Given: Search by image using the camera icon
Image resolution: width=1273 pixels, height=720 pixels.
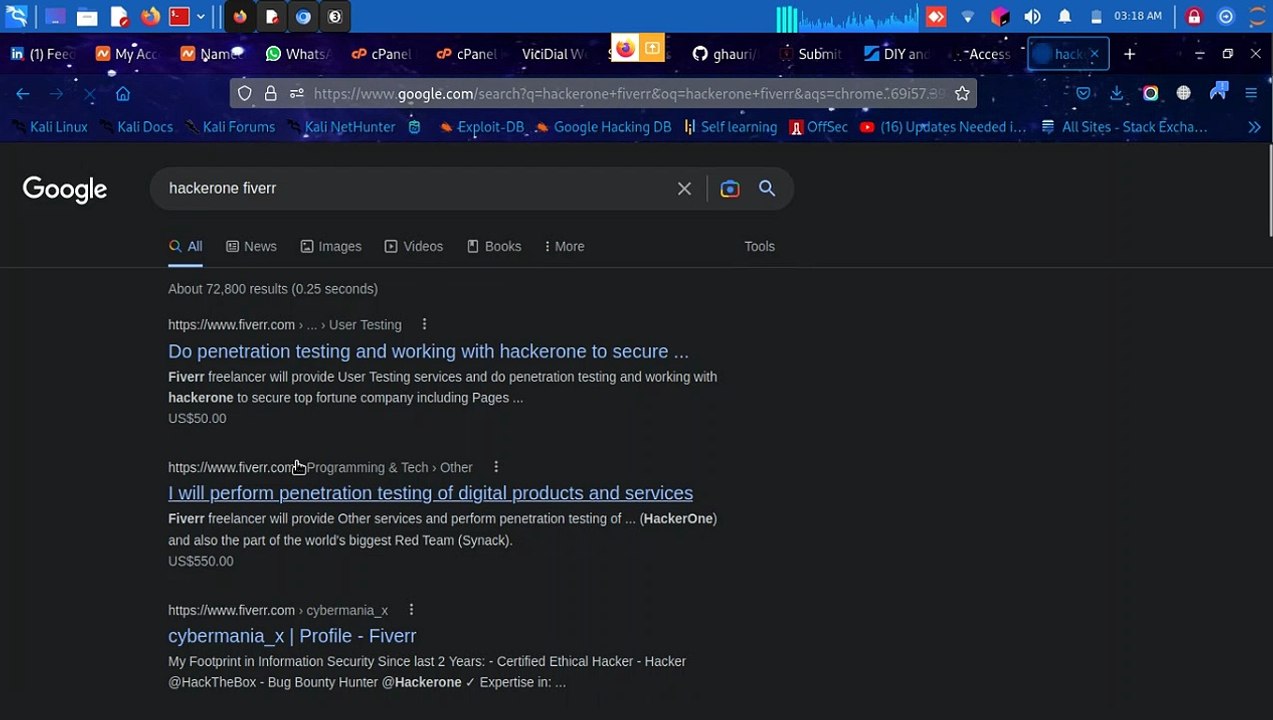Looking at the screenshot, I should click(x=730, y=188).
